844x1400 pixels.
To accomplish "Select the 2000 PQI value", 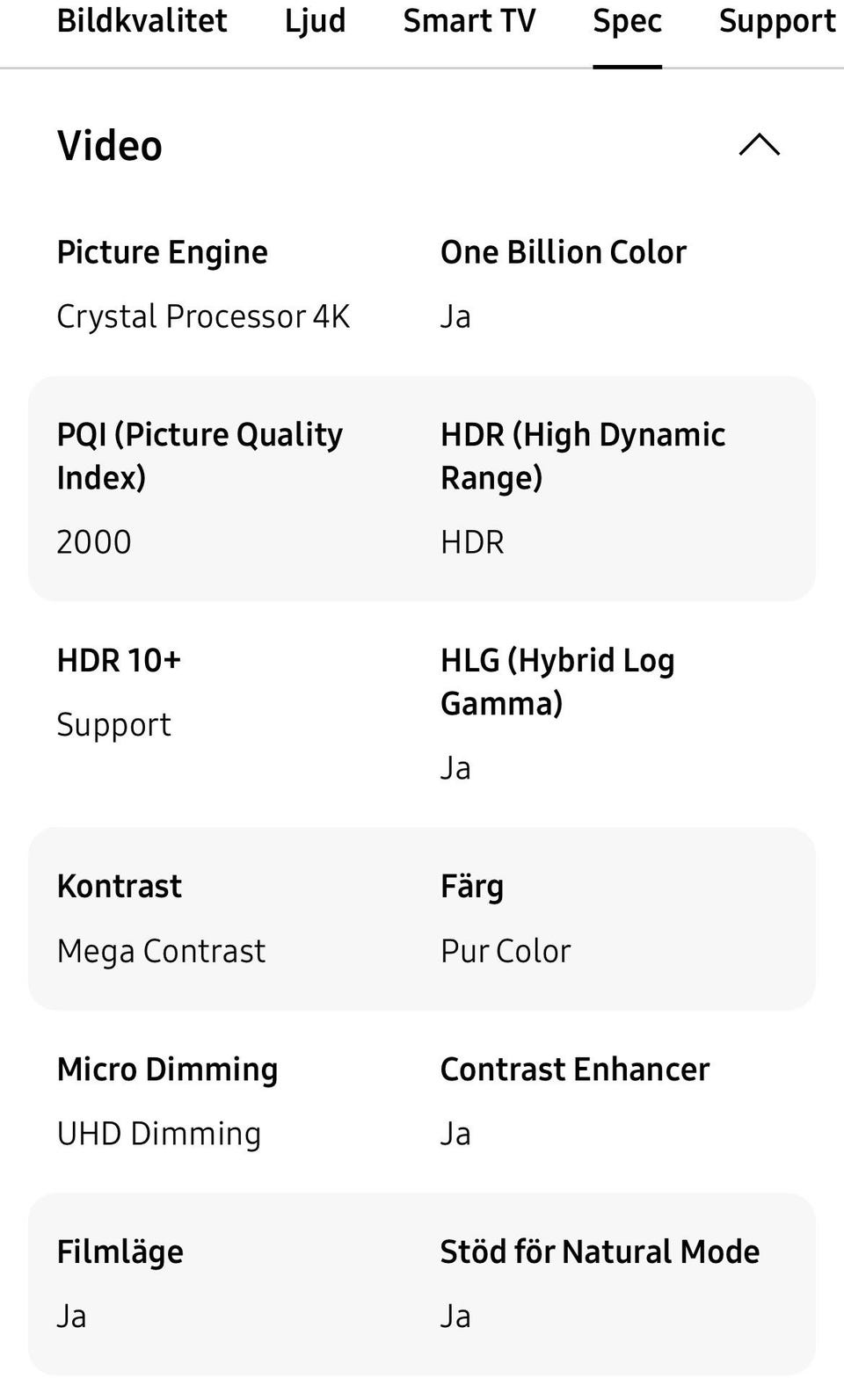I will [x=94, y=542].
